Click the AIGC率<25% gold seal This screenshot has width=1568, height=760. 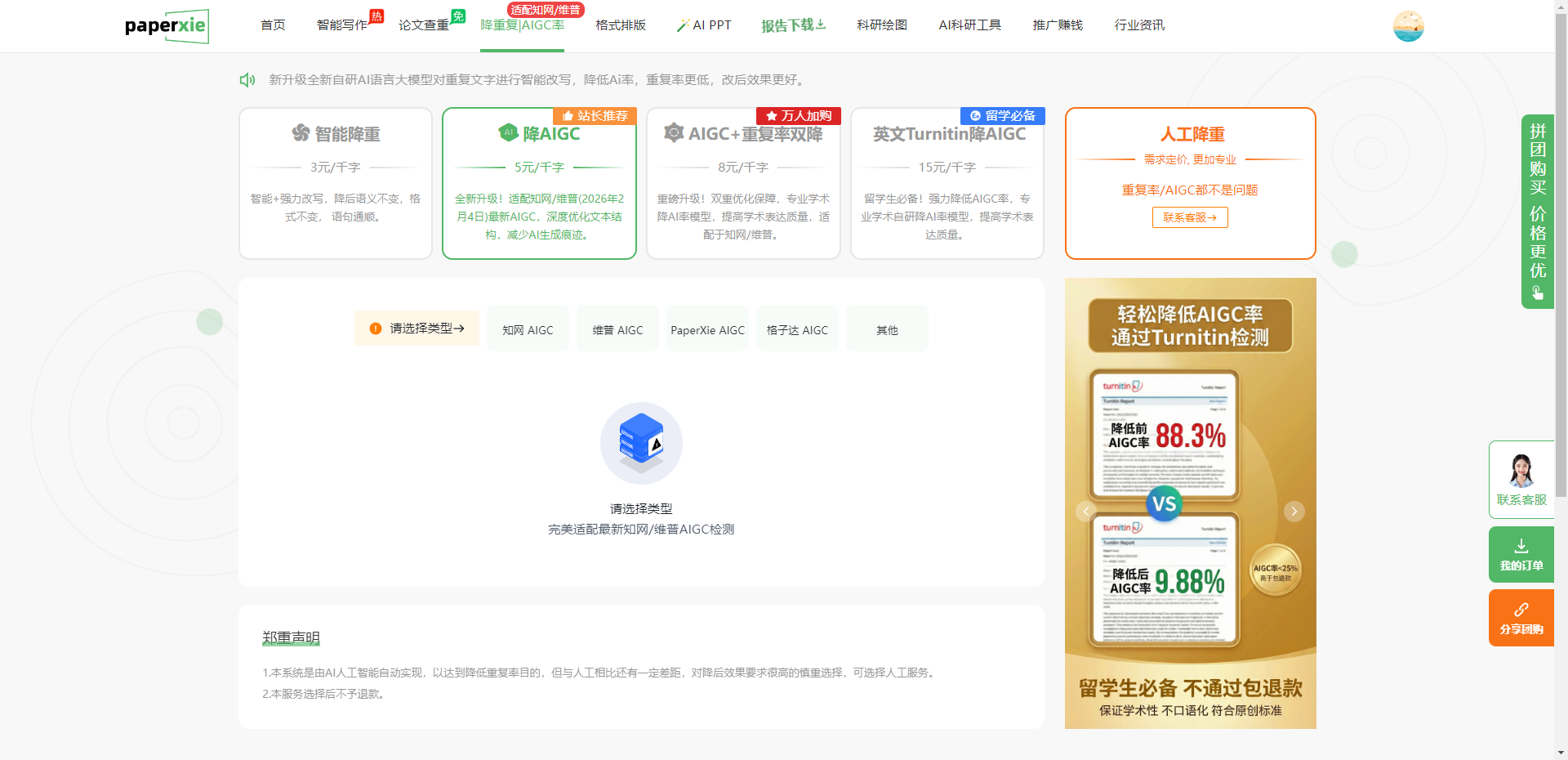[1275, 570]
